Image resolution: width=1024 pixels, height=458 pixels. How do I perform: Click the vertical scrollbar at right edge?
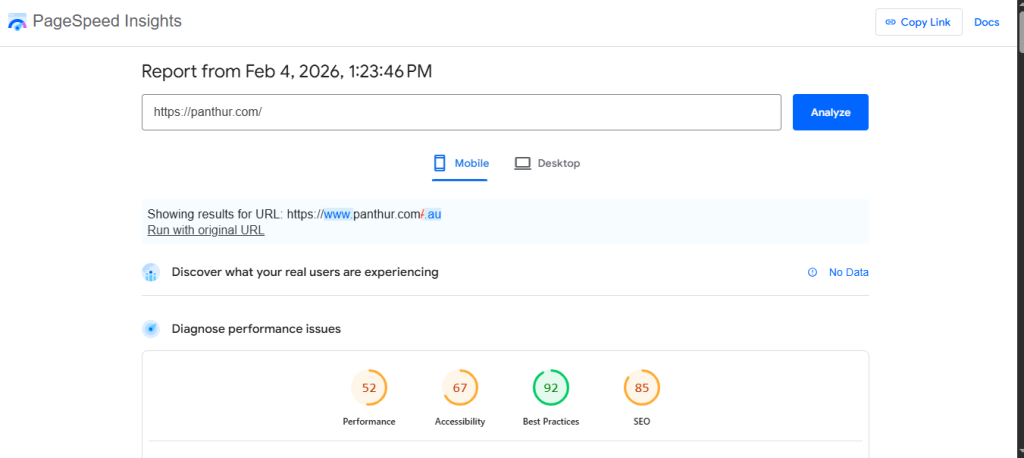tap(1021, 229)
